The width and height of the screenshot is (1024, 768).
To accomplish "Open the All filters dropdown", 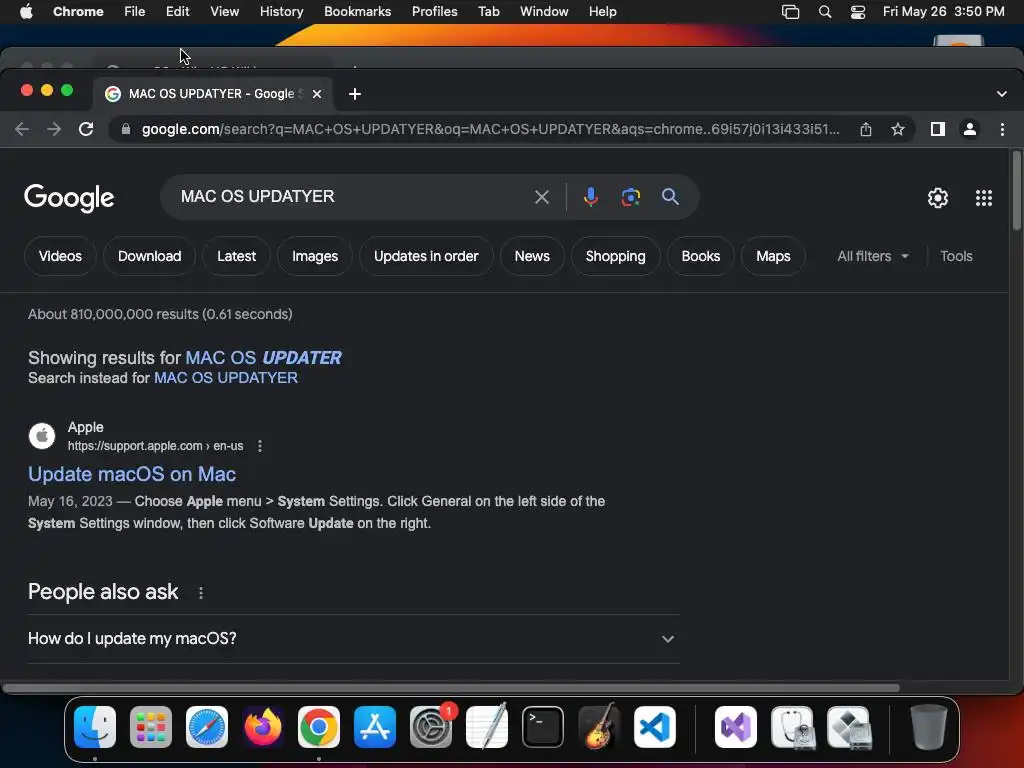I will (x=872, y=256).
